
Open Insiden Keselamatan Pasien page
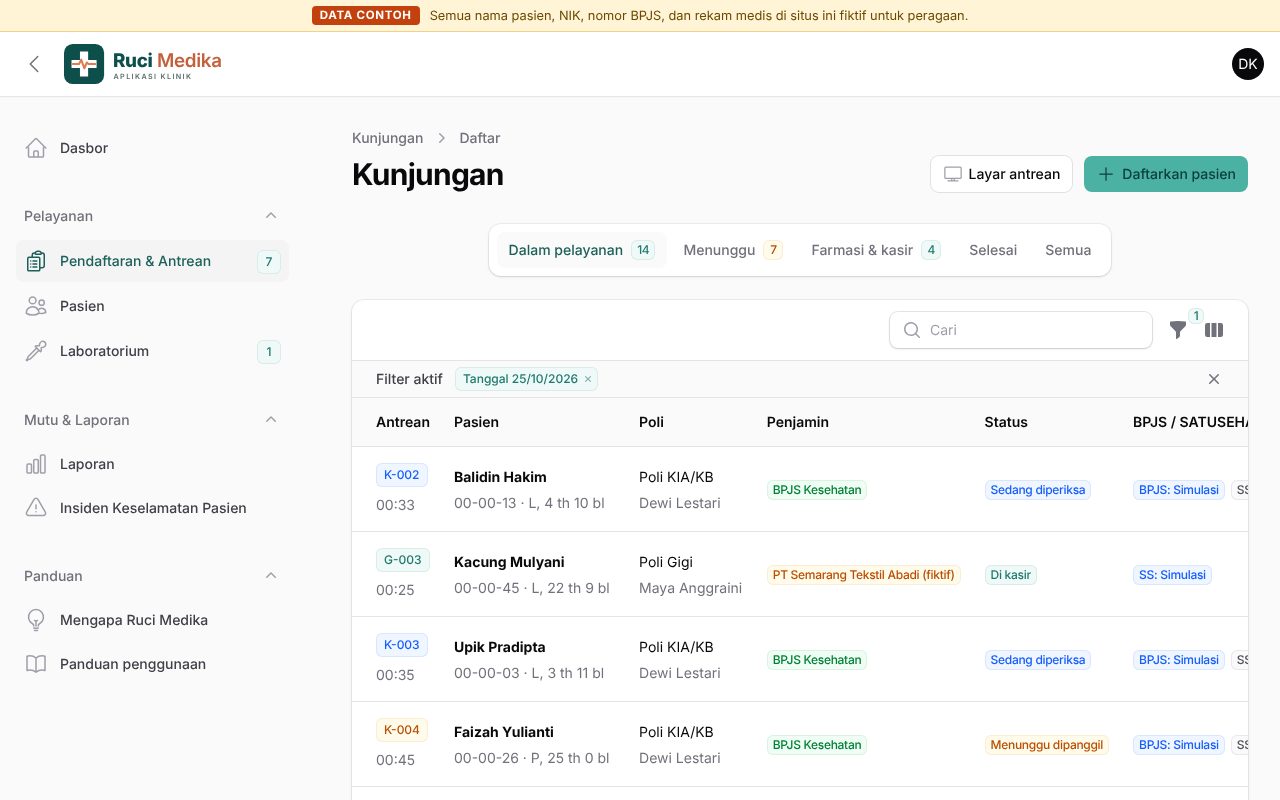153,508
